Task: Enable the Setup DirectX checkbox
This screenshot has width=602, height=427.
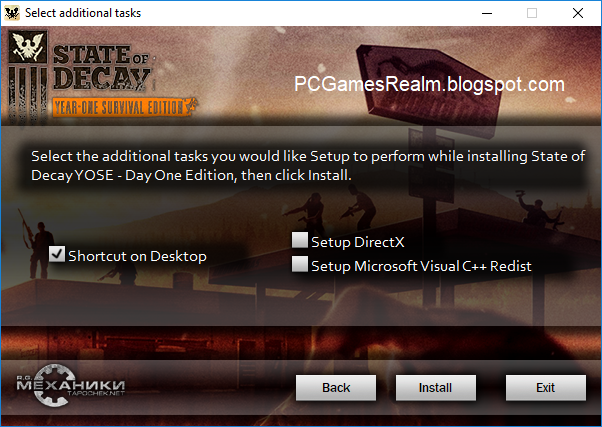Action: coord(299,240)
